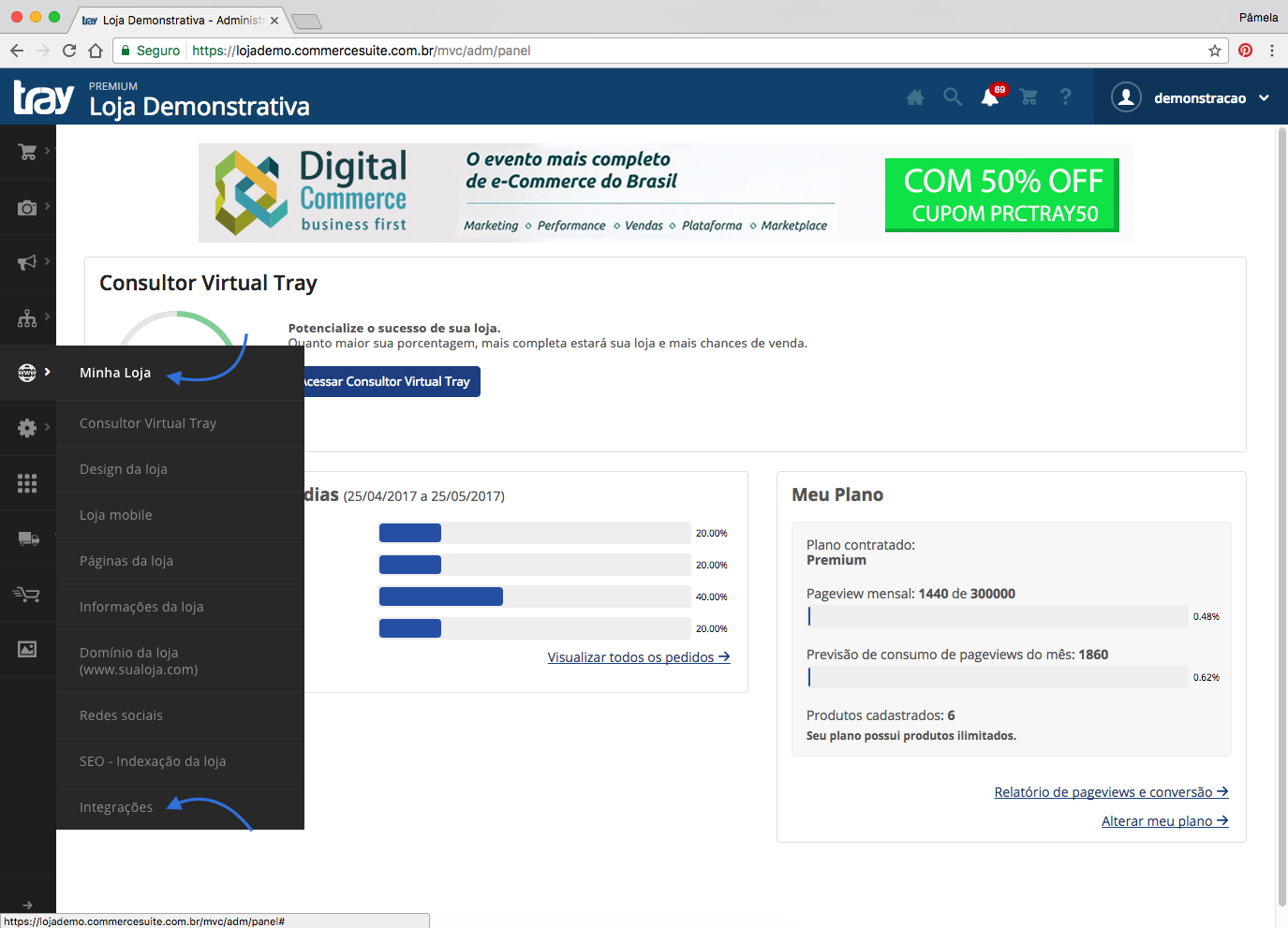Expand chevron next to sitemap sidebar icon
This screenshot has width=1288, height=928.
[47, 316]
